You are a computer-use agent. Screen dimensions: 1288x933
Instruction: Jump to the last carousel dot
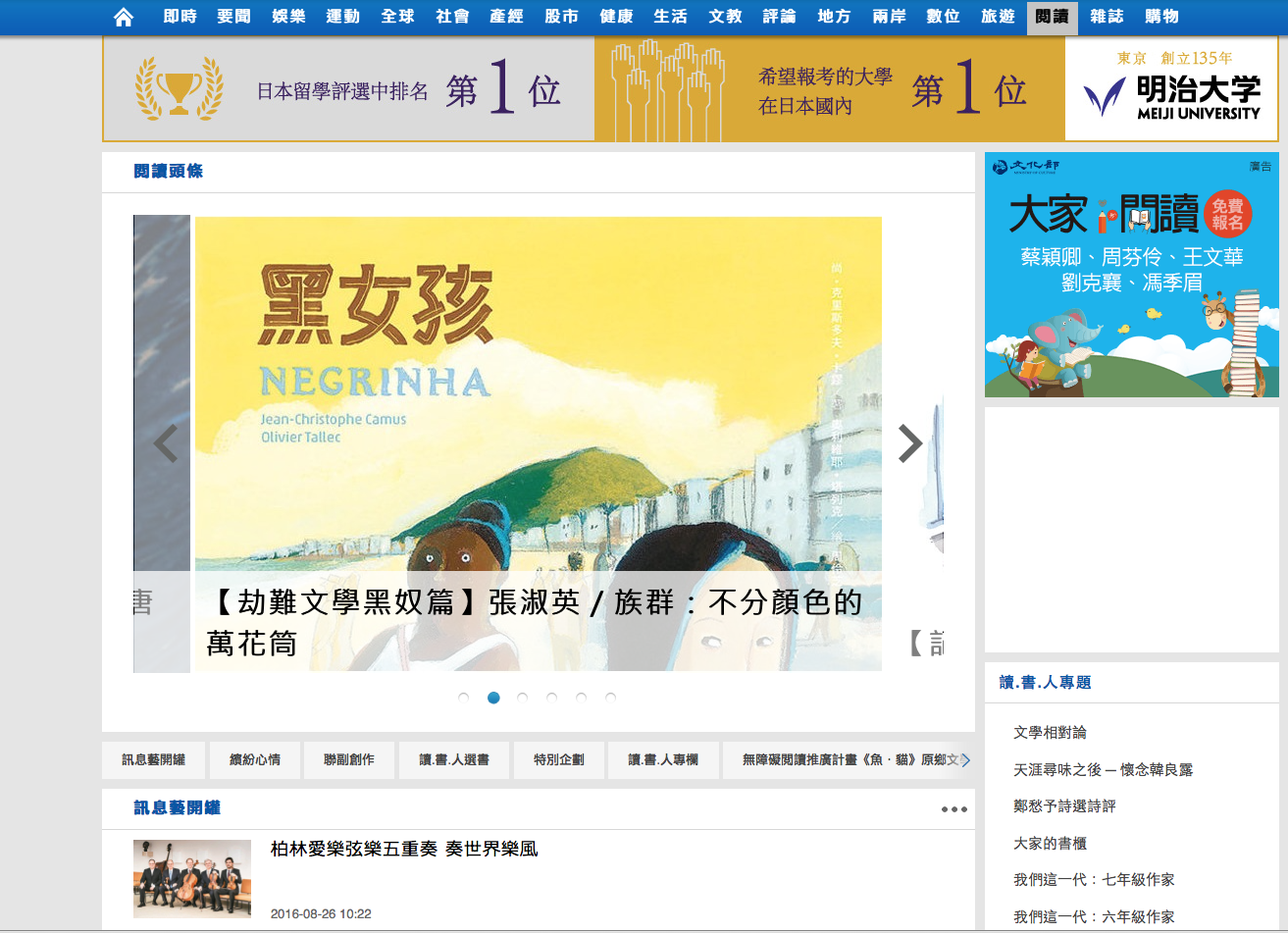tap(611, 698)
